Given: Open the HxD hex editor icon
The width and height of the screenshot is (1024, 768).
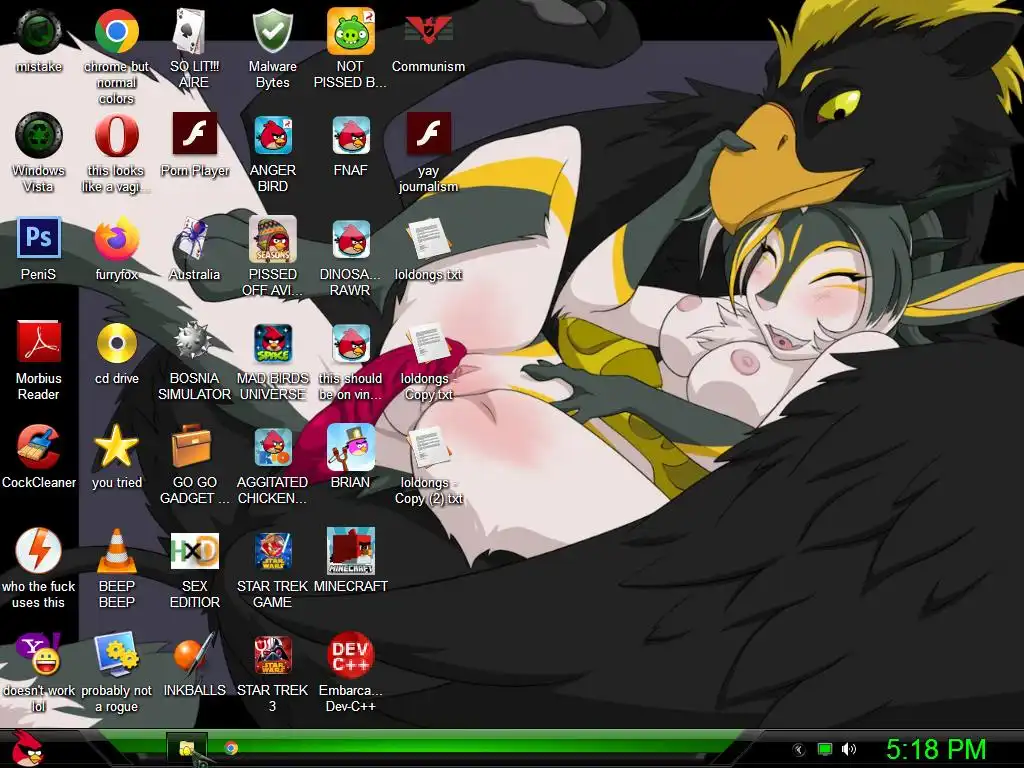Looking at the screenshot, I should [x=194, y=551].
